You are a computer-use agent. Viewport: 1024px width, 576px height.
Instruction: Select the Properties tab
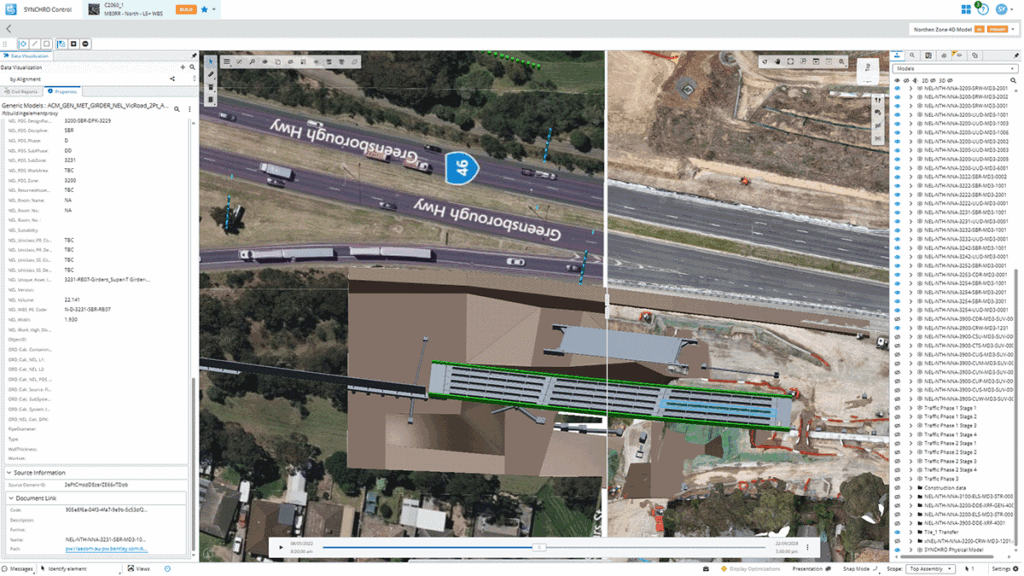point(63,91)
